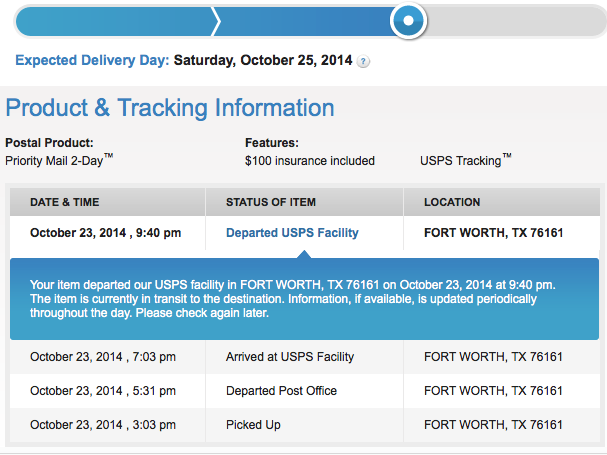
Task: Click the DATE & TIME column header
Action: click(65, 202)
